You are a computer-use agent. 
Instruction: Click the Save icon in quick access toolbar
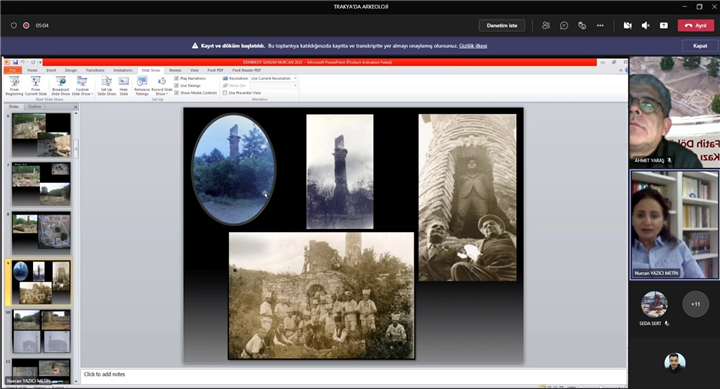pos(15,62)
